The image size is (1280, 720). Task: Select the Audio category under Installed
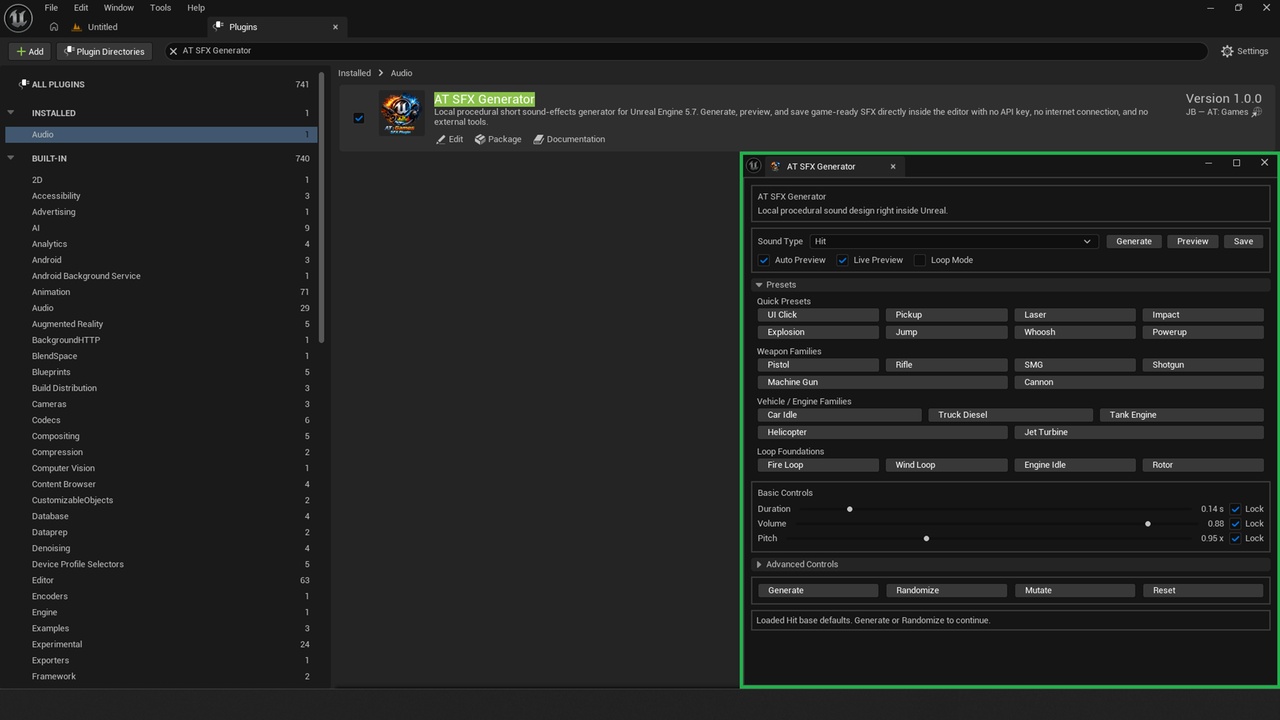160,135
